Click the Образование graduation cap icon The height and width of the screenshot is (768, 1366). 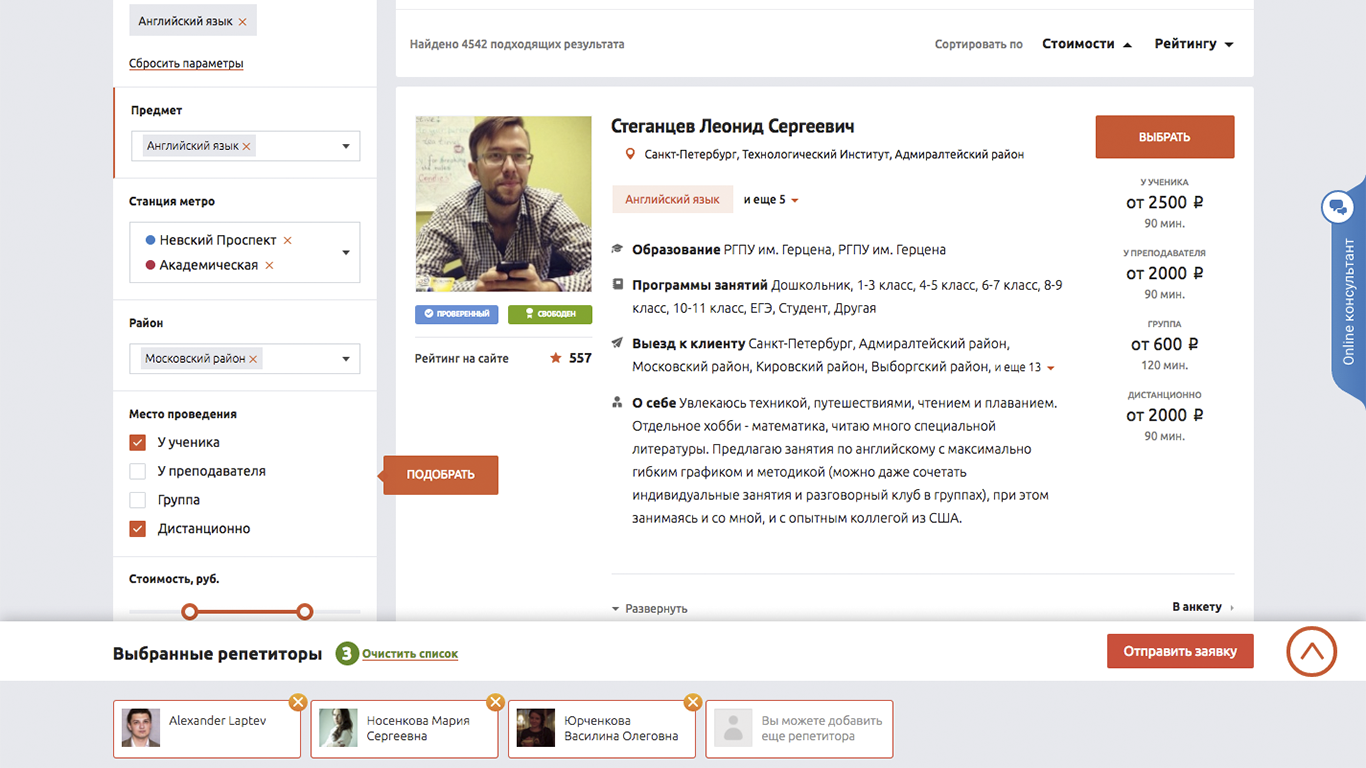[x=618, y=249]
